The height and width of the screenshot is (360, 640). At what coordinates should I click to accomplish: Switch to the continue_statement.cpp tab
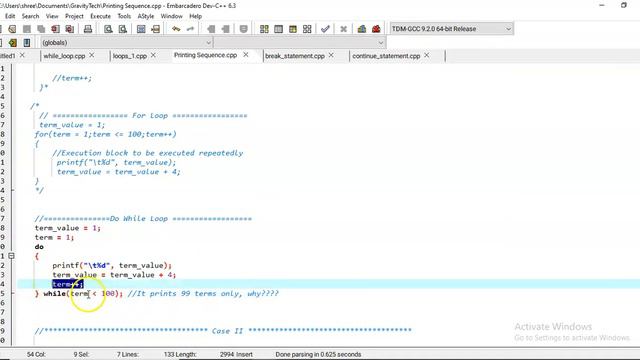click(x=386, y=56)
